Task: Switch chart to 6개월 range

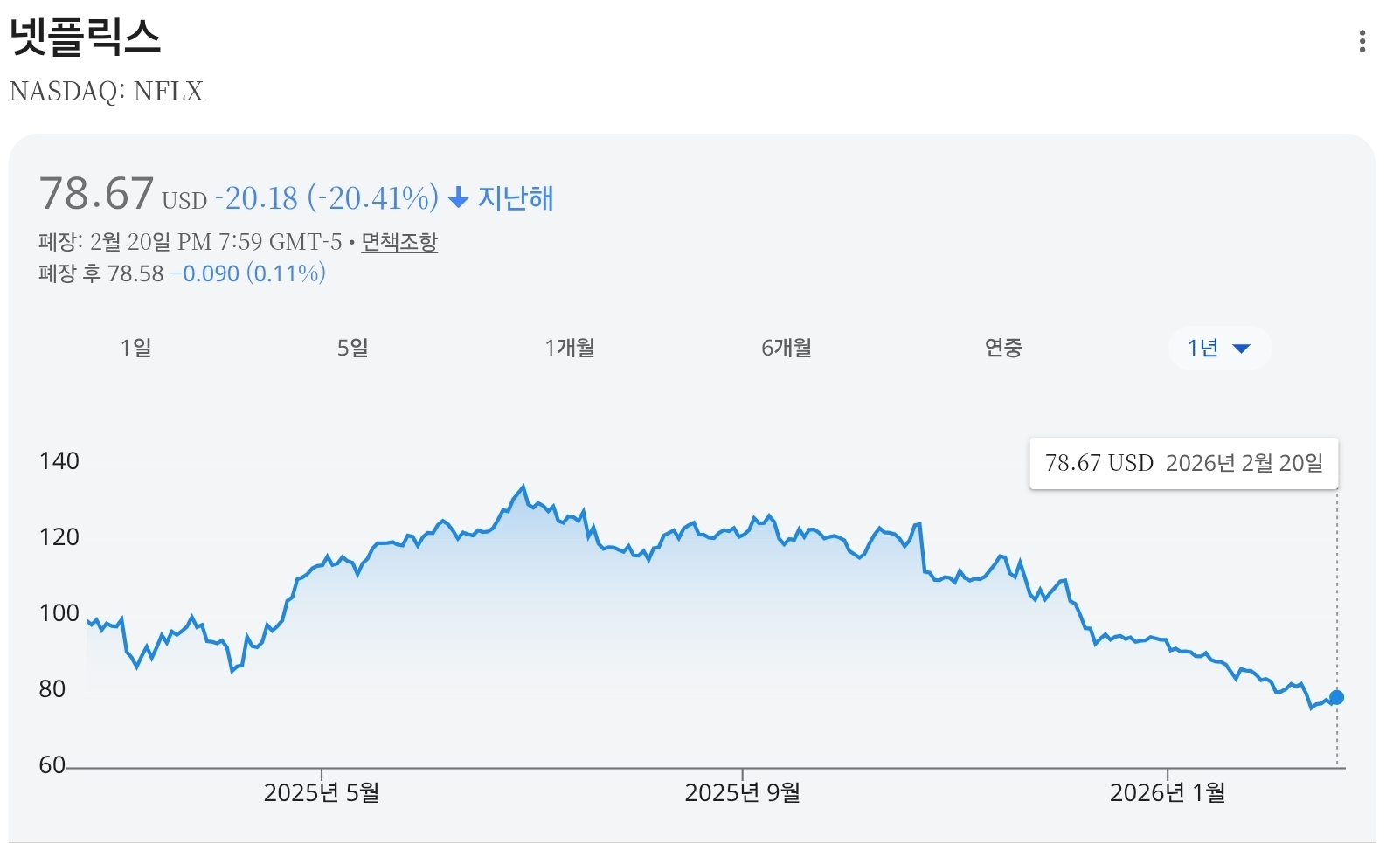Action: (787, 348)
